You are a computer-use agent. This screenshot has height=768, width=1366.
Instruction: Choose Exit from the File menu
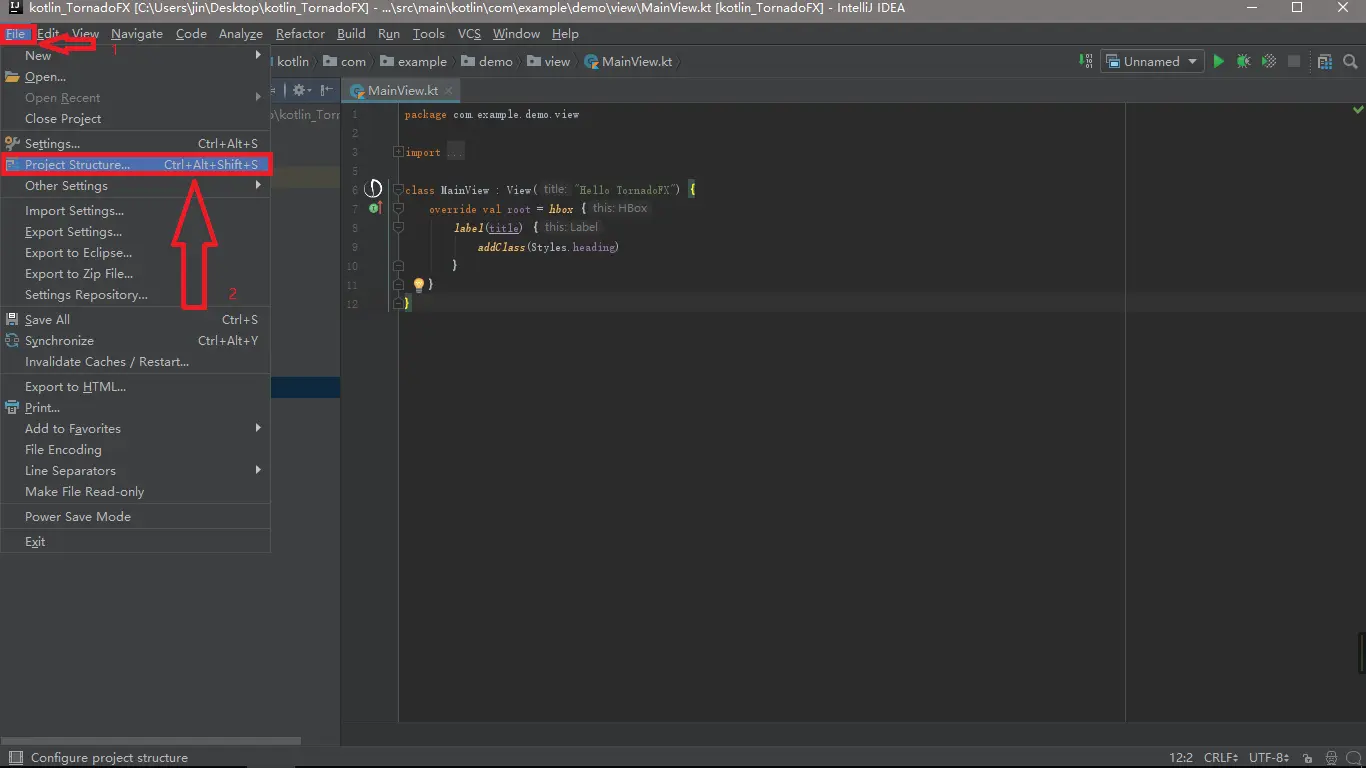coord(135,542)
